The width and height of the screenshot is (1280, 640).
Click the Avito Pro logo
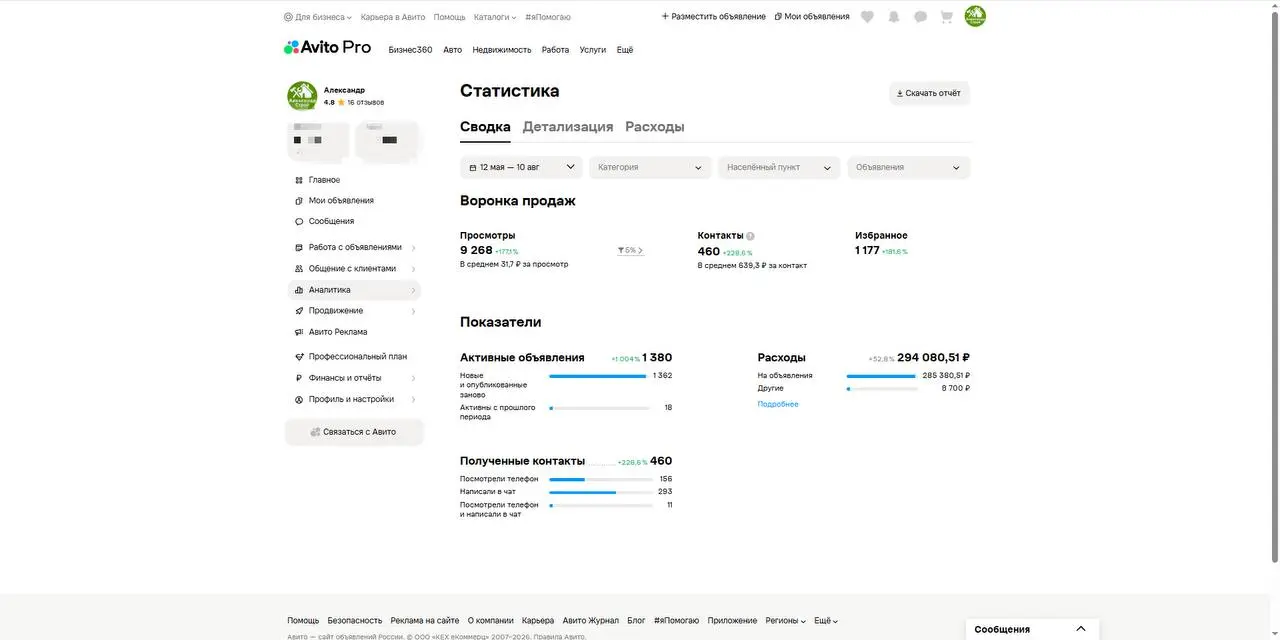(x=327, y=47)
